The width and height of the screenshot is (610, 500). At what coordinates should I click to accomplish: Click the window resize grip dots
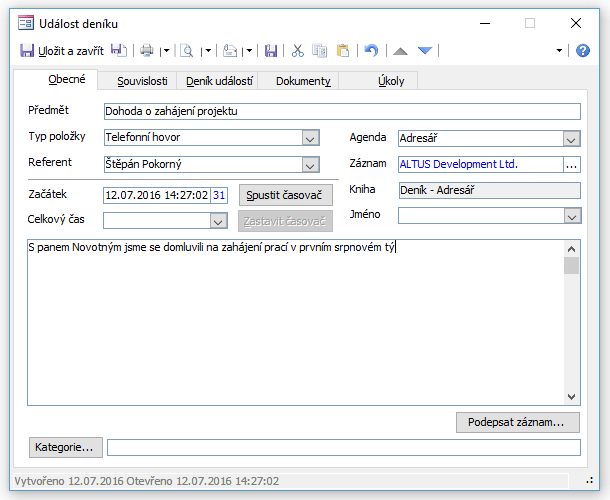coord(590,481)
